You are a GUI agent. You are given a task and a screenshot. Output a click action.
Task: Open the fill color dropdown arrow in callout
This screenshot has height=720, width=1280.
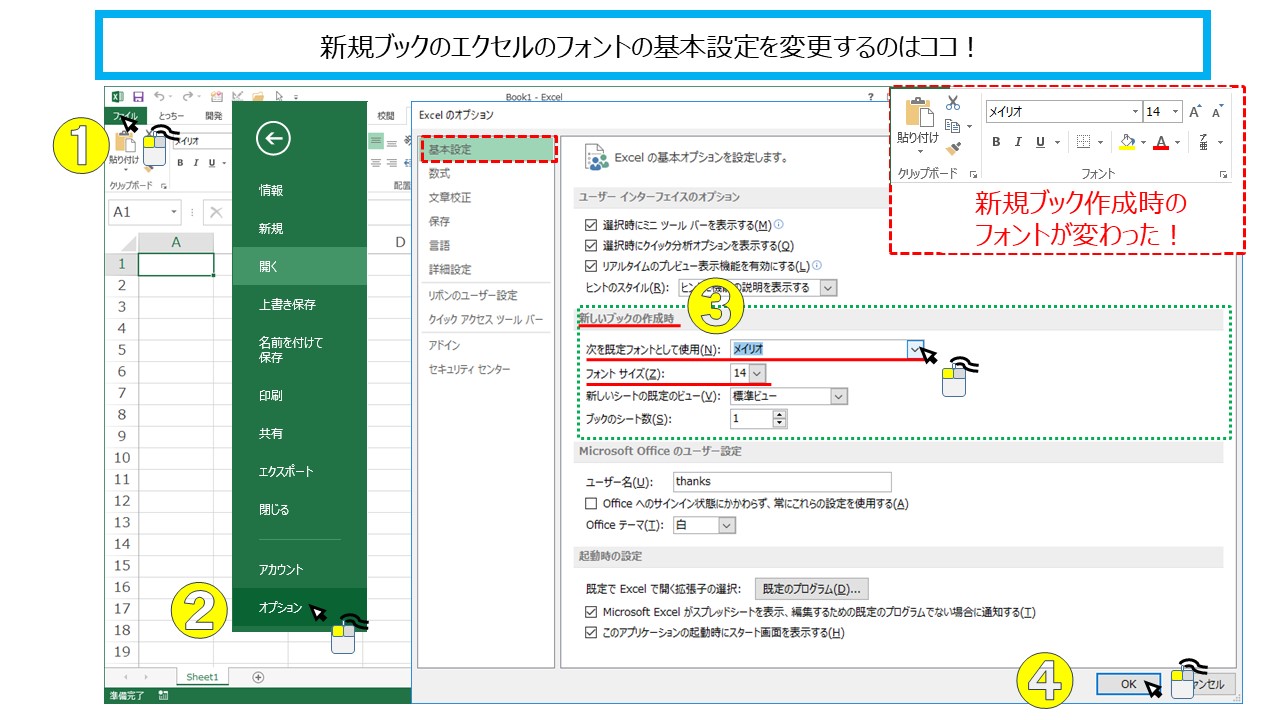pos(1142,142)
